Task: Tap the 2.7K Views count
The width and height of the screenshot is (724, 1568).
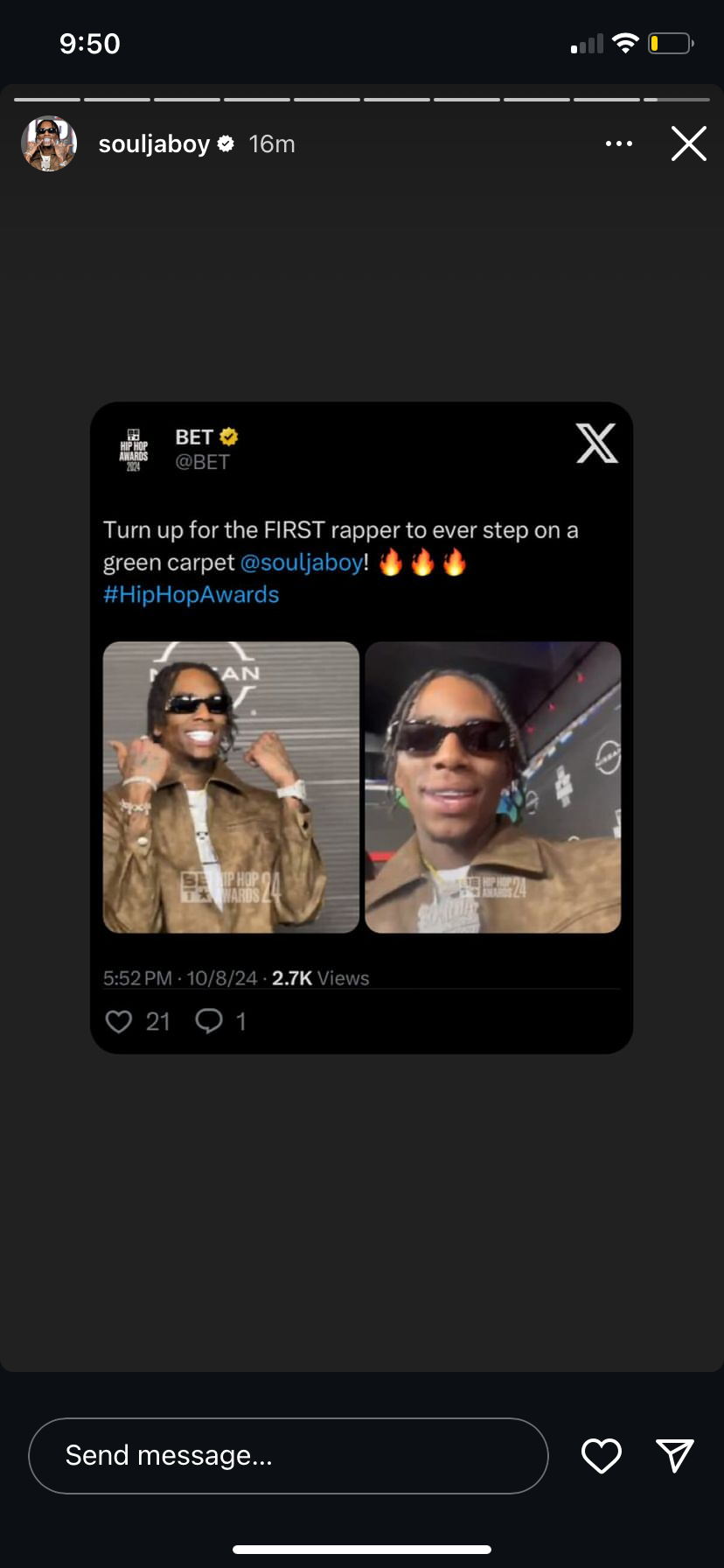Action: tap(321, 978)
